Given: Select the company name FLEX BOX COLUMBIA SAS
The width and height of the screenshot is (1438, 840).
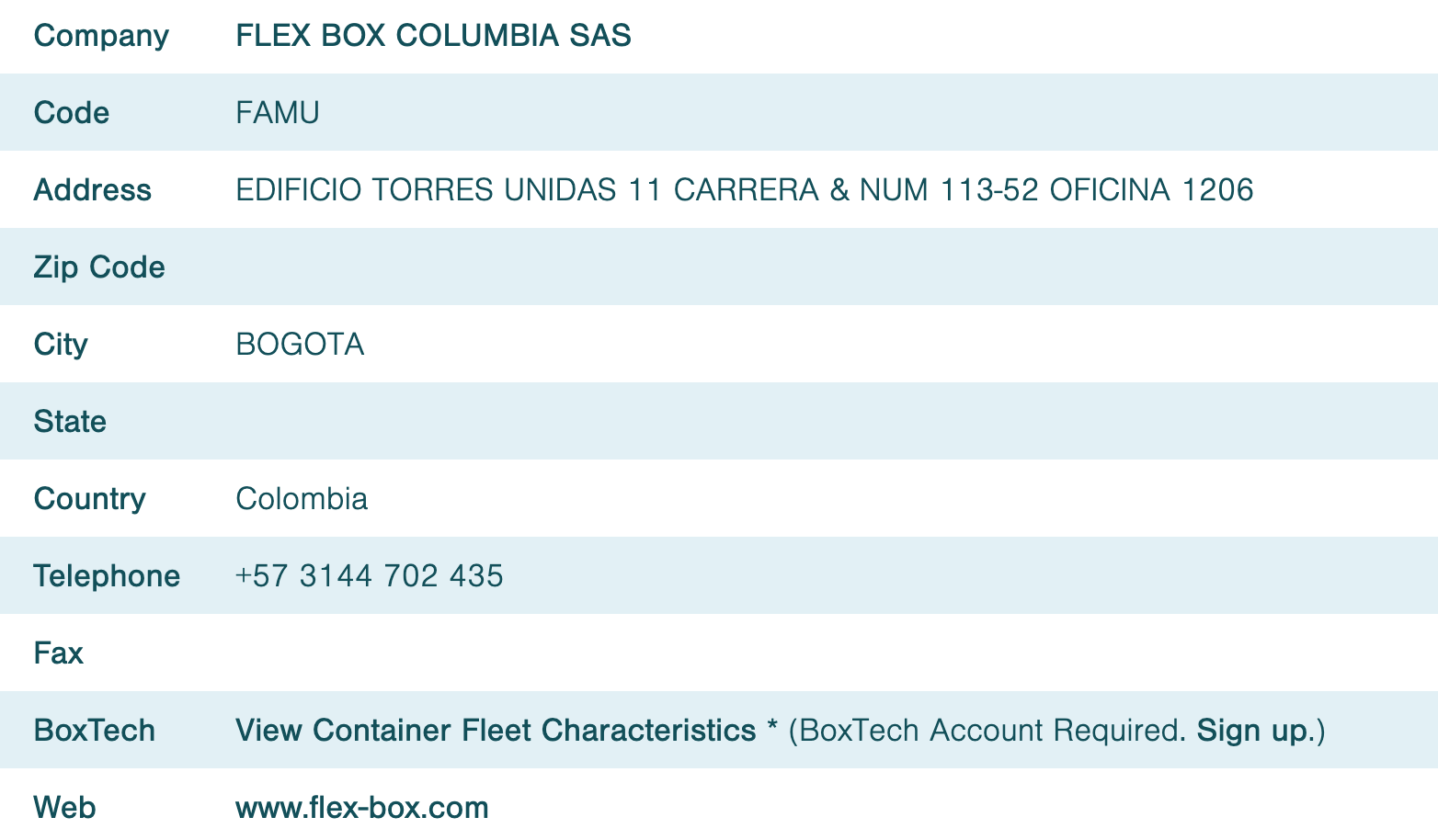Looking at the screenshot, I should coord(433,35).
